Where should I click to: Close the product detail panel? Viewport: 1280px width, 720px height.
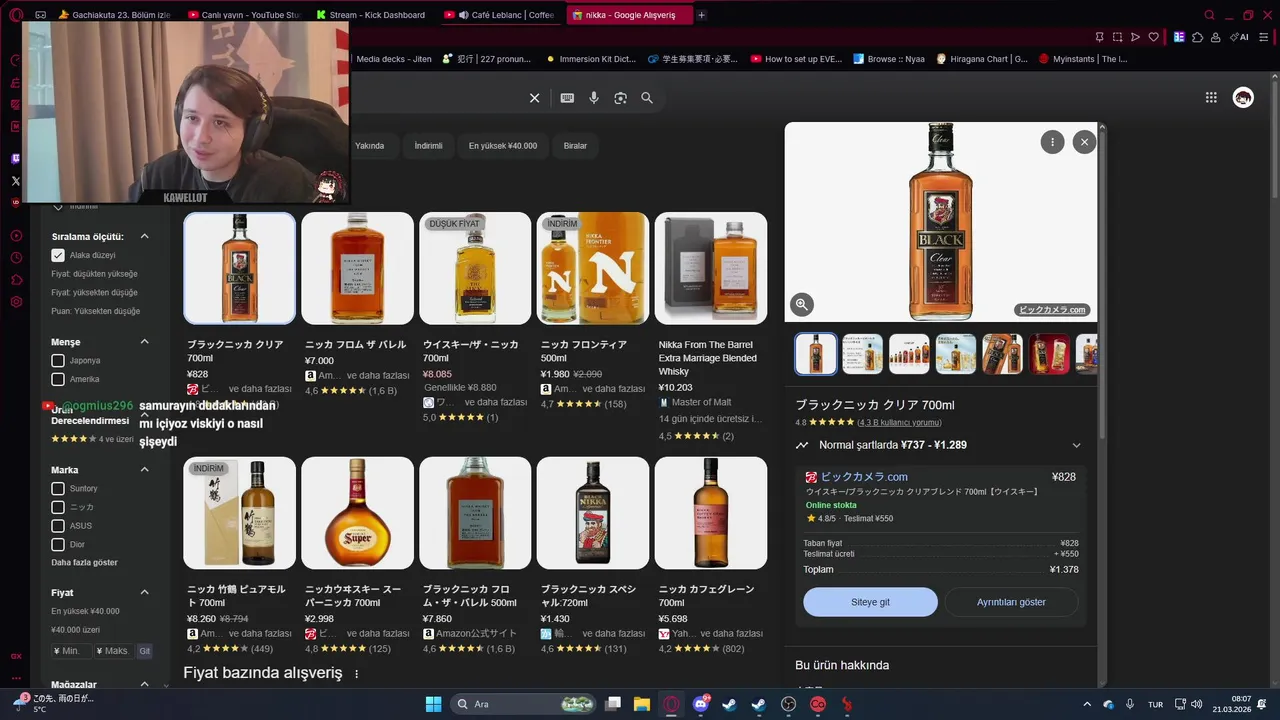click(1084, 142)
